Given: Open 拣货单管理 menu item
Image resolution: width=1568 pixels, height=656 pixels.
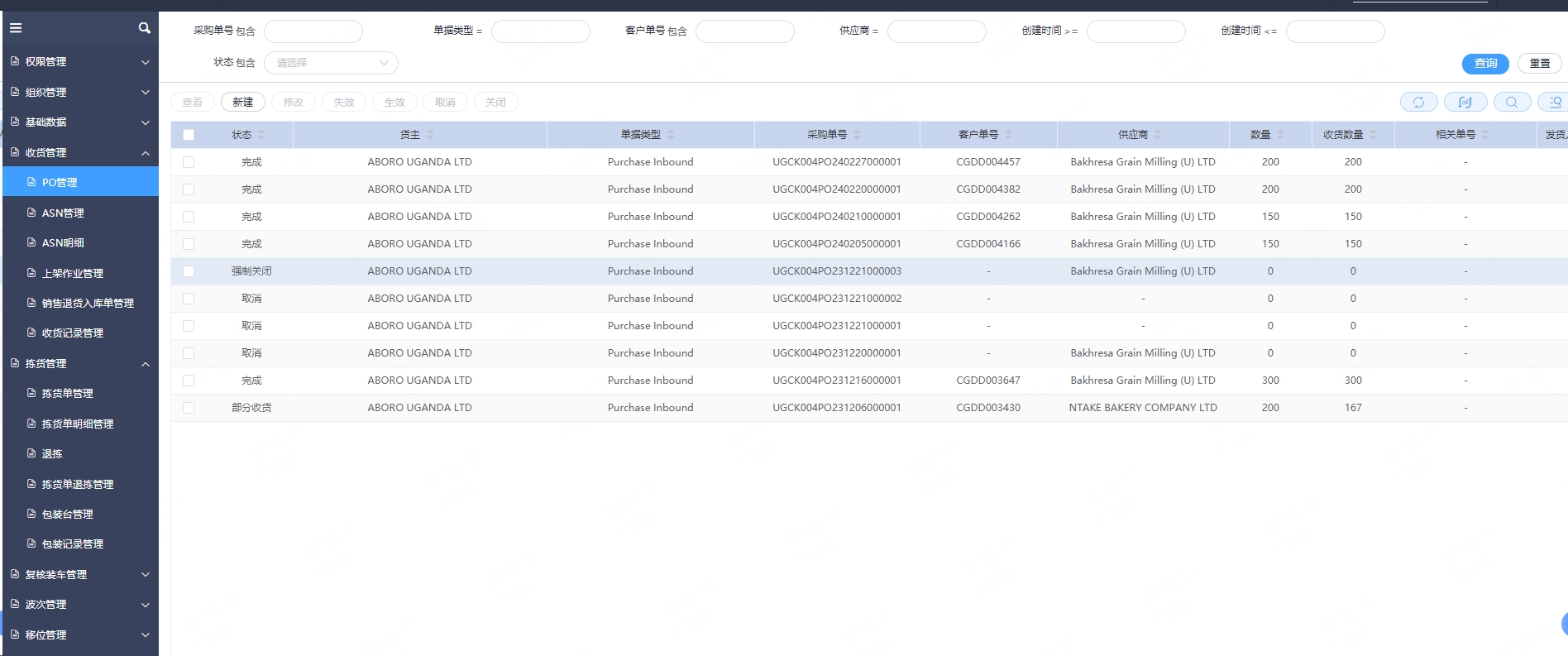Looking at the screenshot, I should pyautogui.click(x=80, y=393).
